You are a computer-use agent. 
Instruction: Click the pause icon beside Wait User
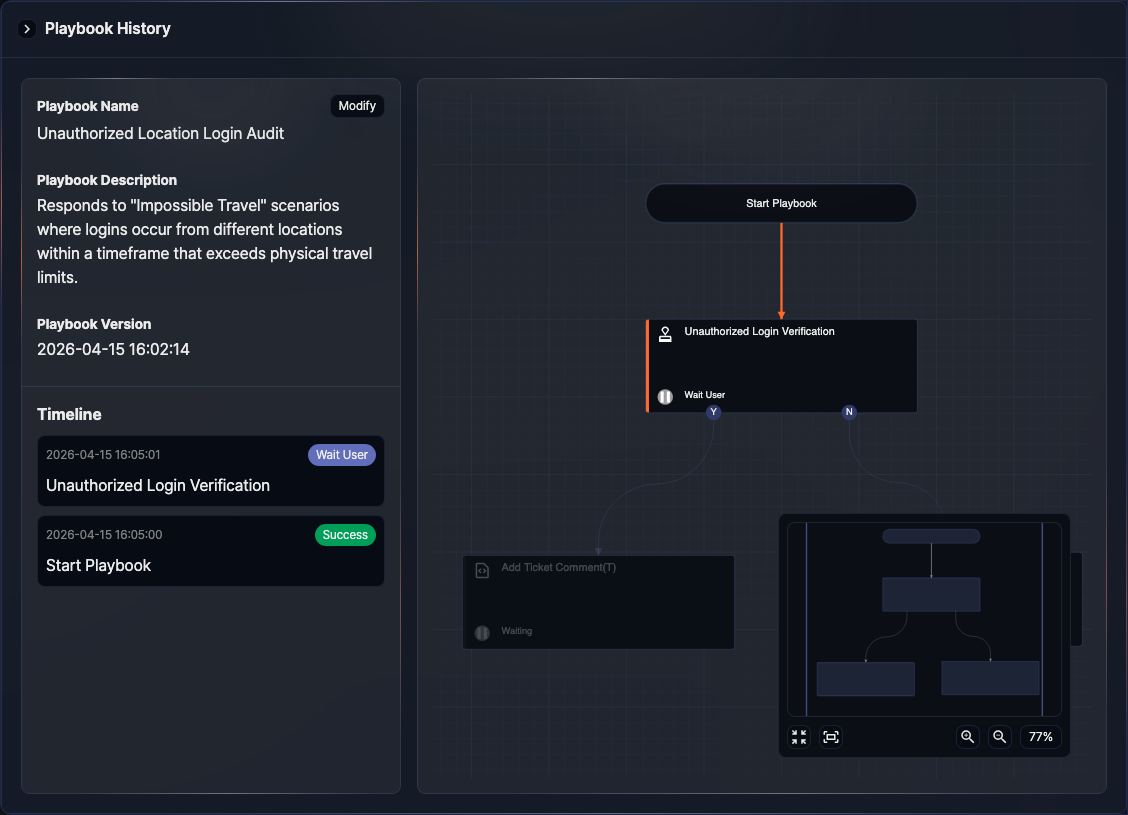(x=665, y=396)
